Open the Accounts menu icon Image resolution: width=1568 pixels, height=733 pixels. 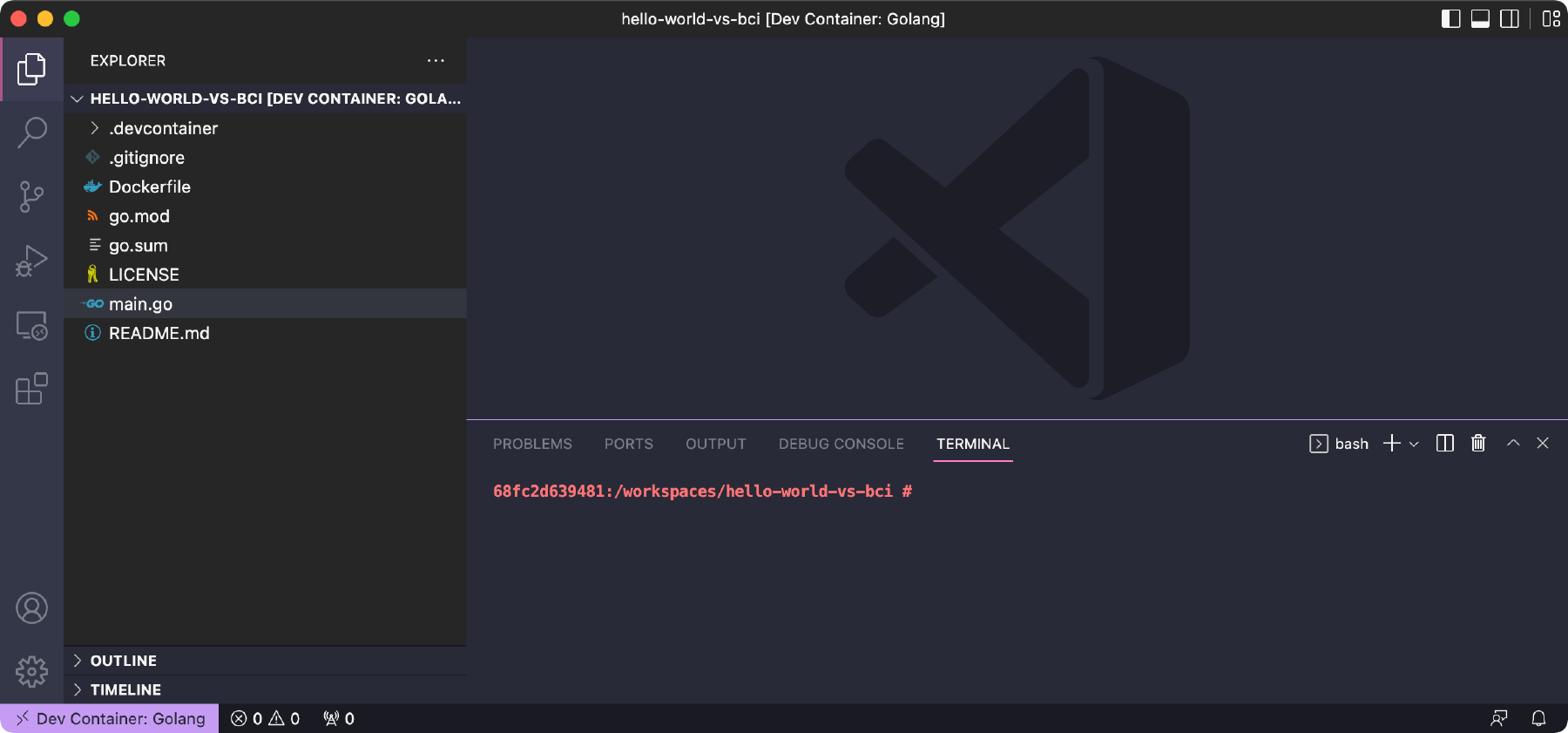[31, 607]
